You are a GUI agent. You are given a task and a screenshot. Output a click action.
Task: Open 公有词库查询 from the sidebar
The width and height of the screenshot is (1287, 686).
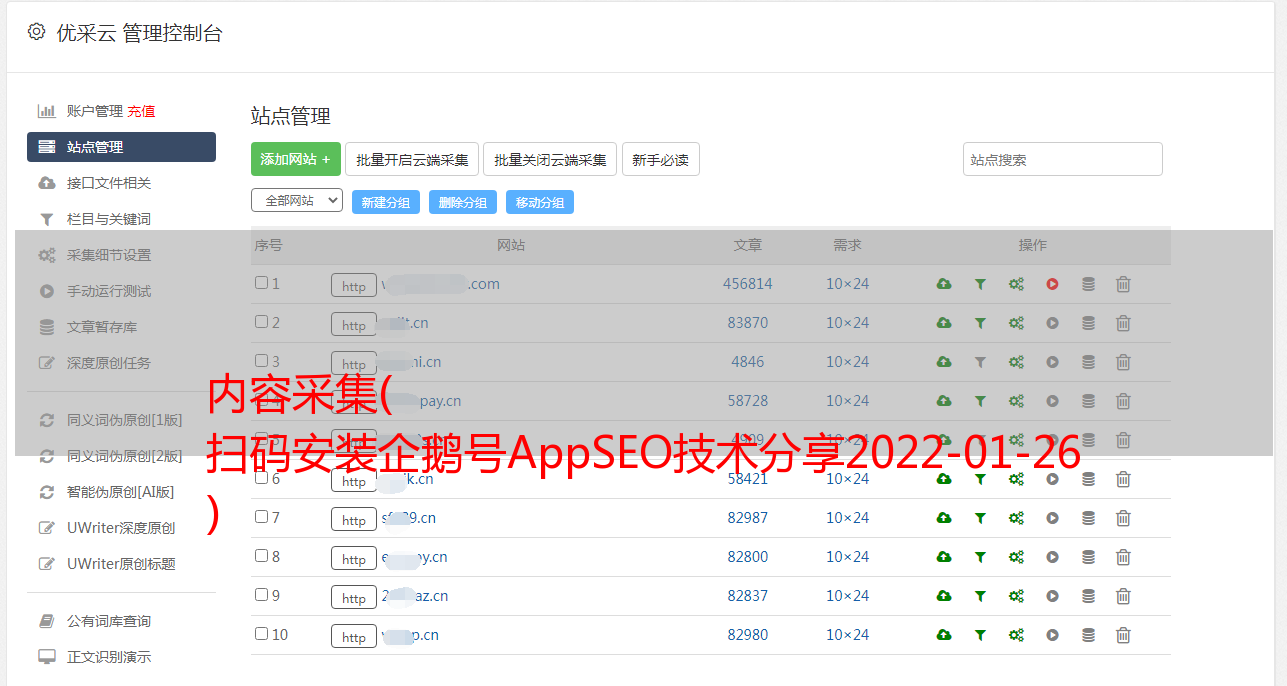tap(108, 621)
